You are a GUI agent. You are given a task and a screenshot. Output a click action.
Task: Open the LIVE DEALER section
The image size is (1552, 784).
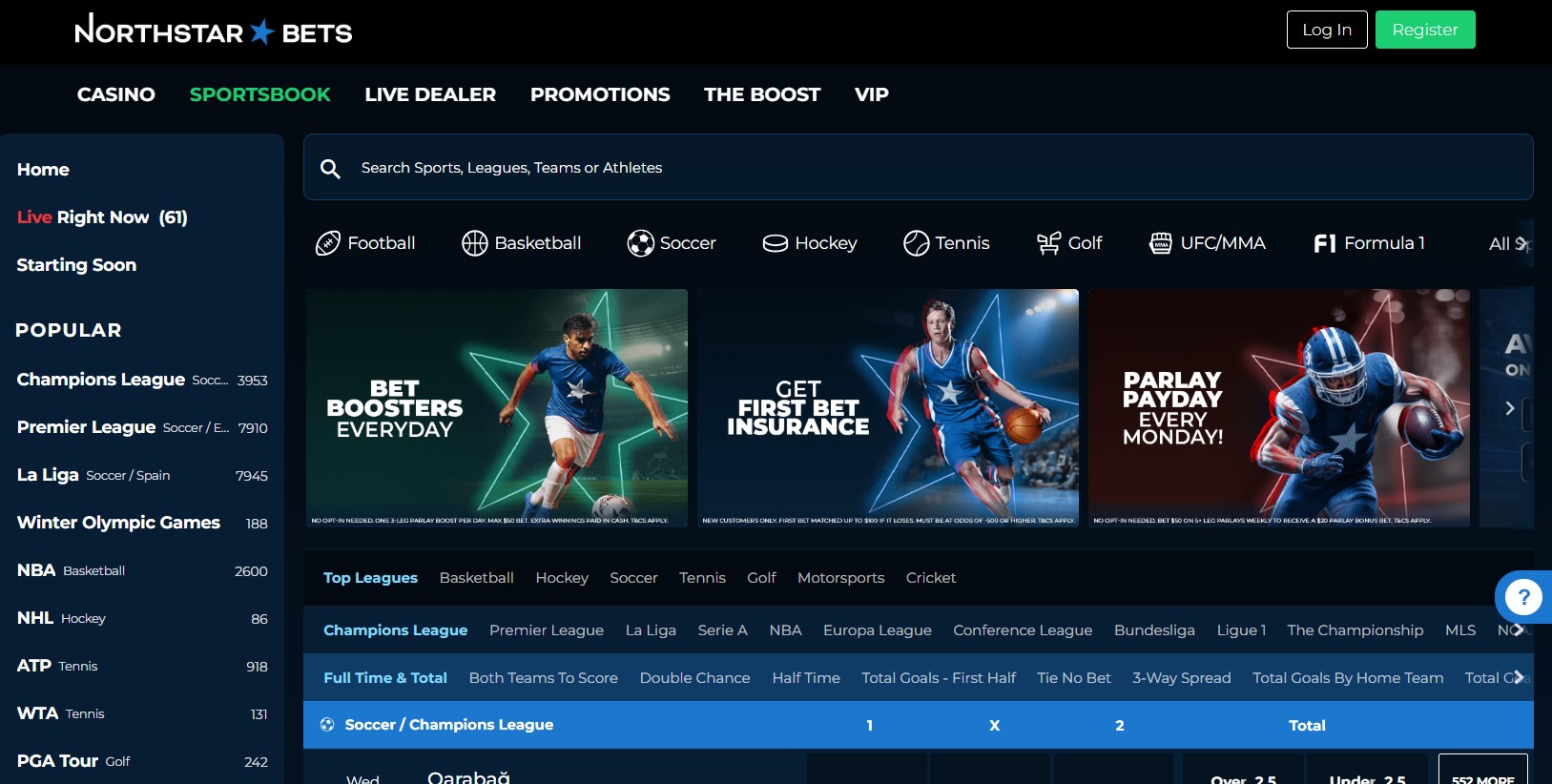coord(430,94)
